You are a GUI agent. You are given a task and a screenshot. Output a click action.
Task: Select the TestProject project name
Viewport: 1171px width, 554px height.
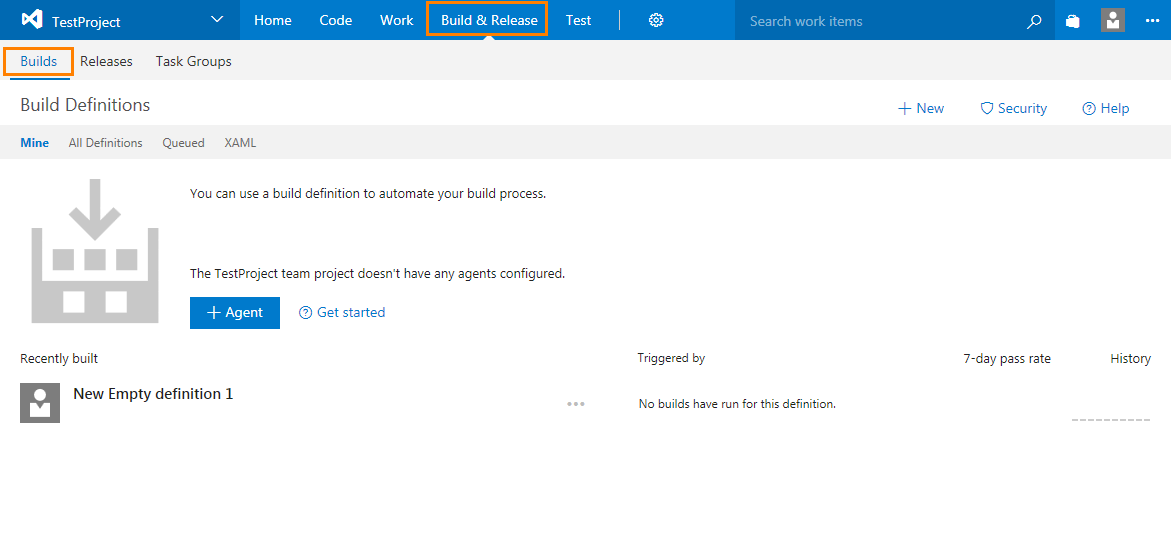(x=87, y=22)
